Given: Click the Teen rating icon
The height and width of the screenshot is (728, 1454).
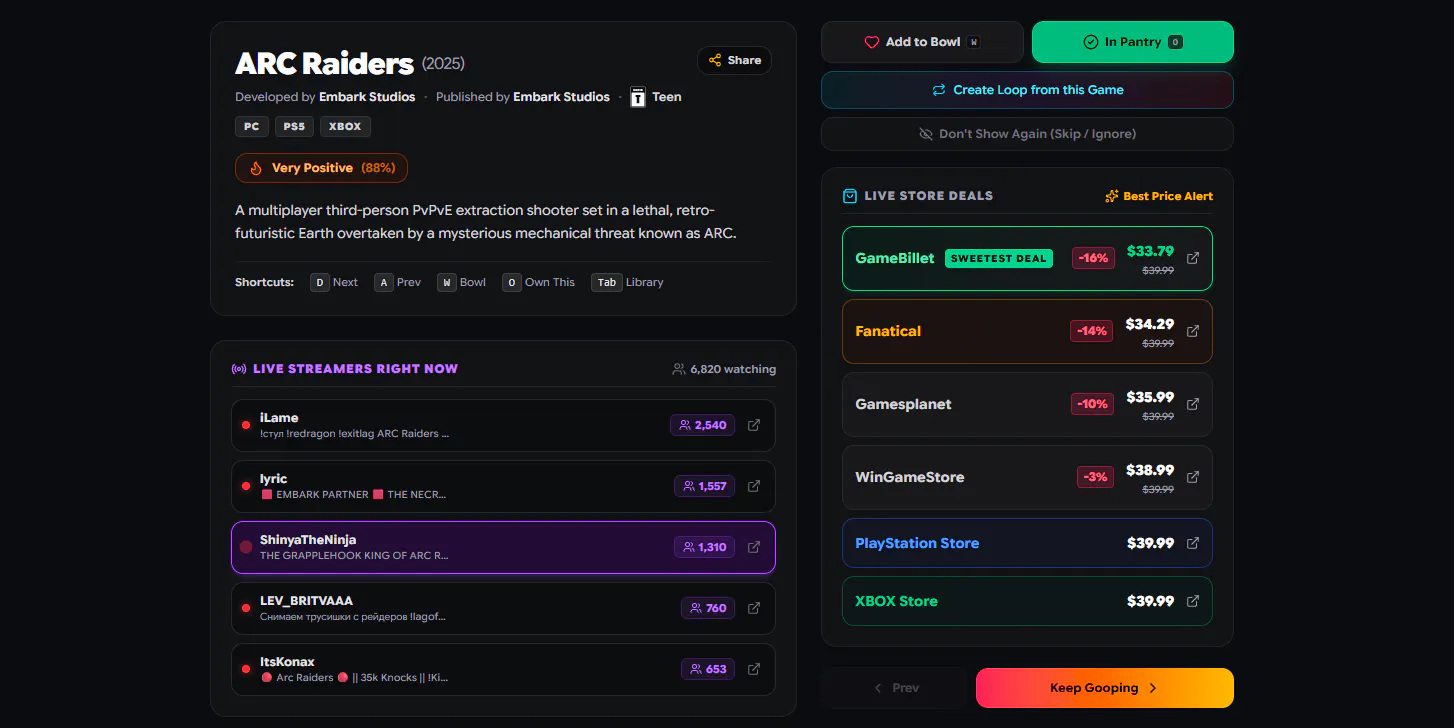Looking at the screenshot, I should [x=638, y=97].
